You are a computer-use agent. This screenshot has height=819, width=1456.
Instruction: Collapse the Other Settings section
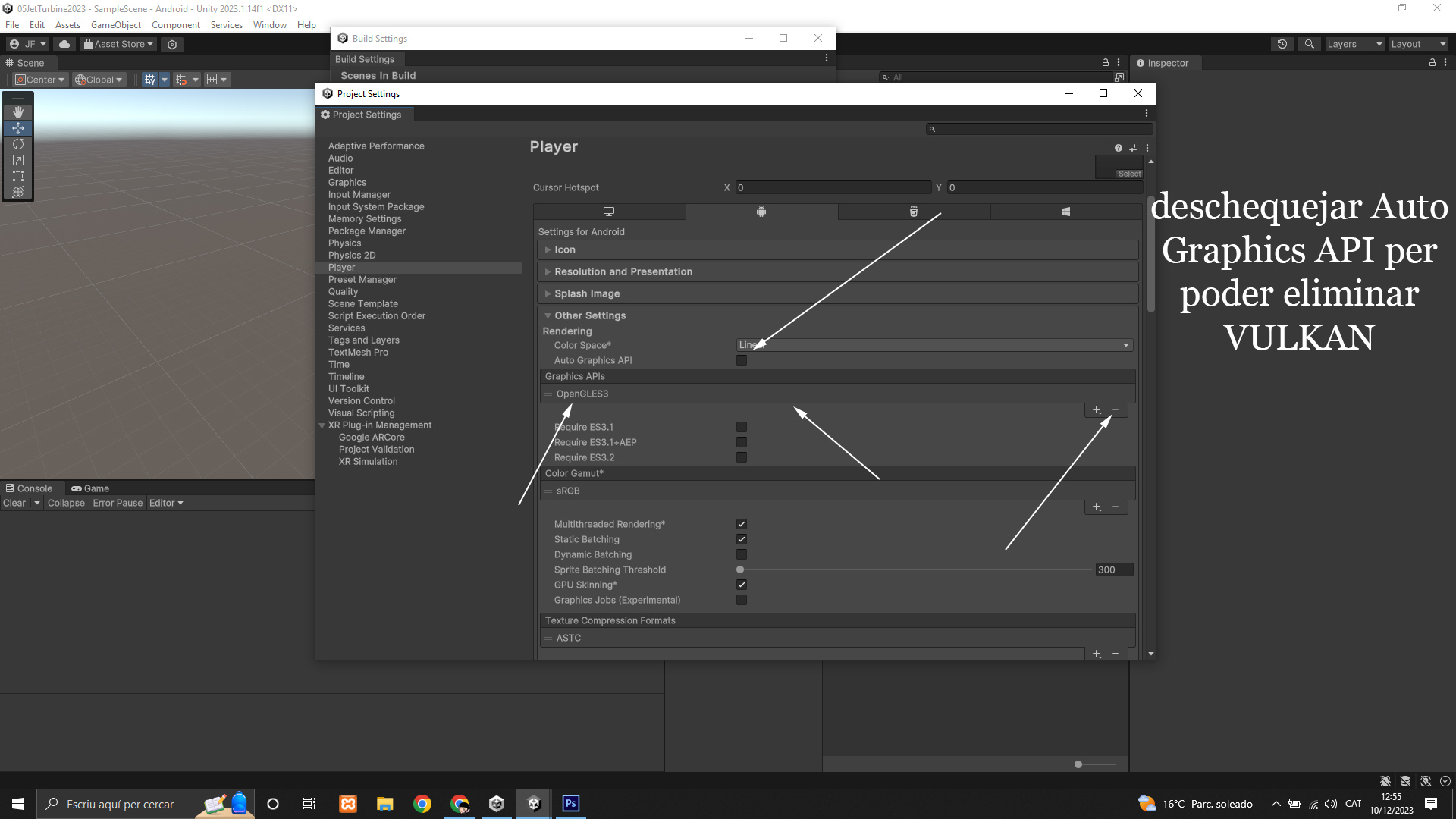click(589, 315)
